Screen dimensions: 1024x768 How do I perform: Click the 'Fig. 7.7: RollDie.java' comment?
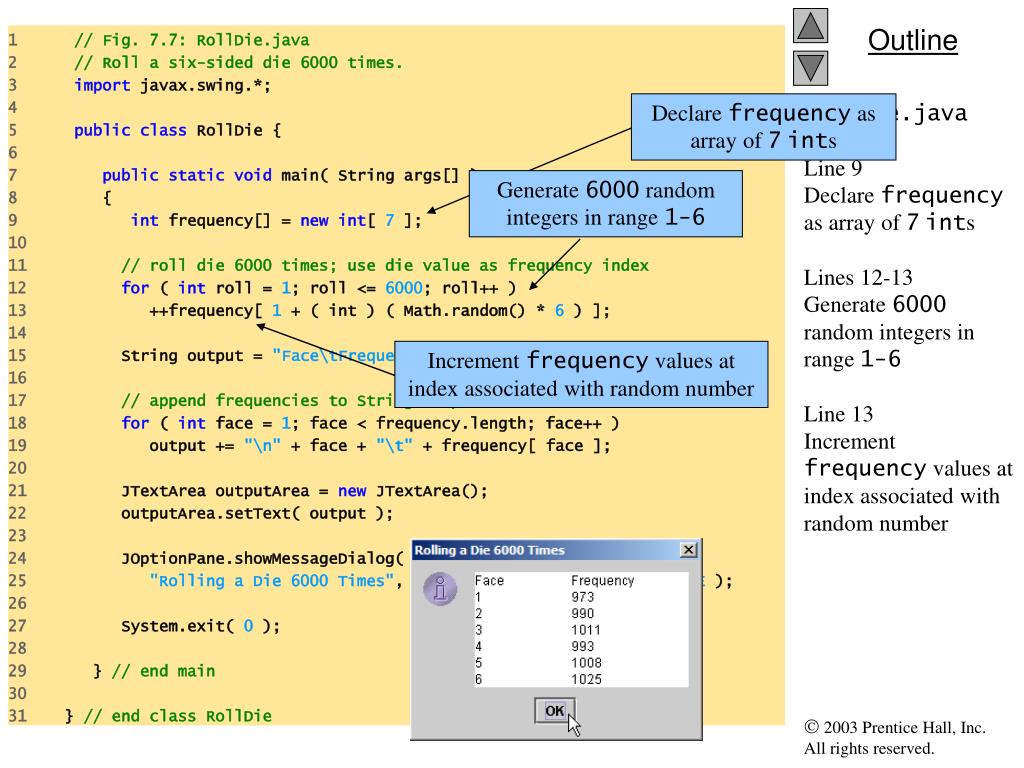tap(192, 40)
